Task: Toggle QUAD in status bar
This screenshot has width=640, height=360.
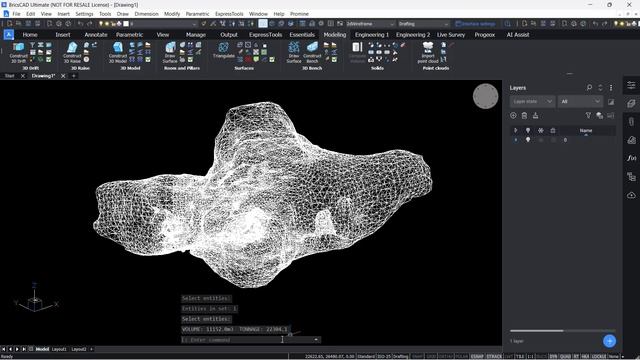Action: point(565,356)
